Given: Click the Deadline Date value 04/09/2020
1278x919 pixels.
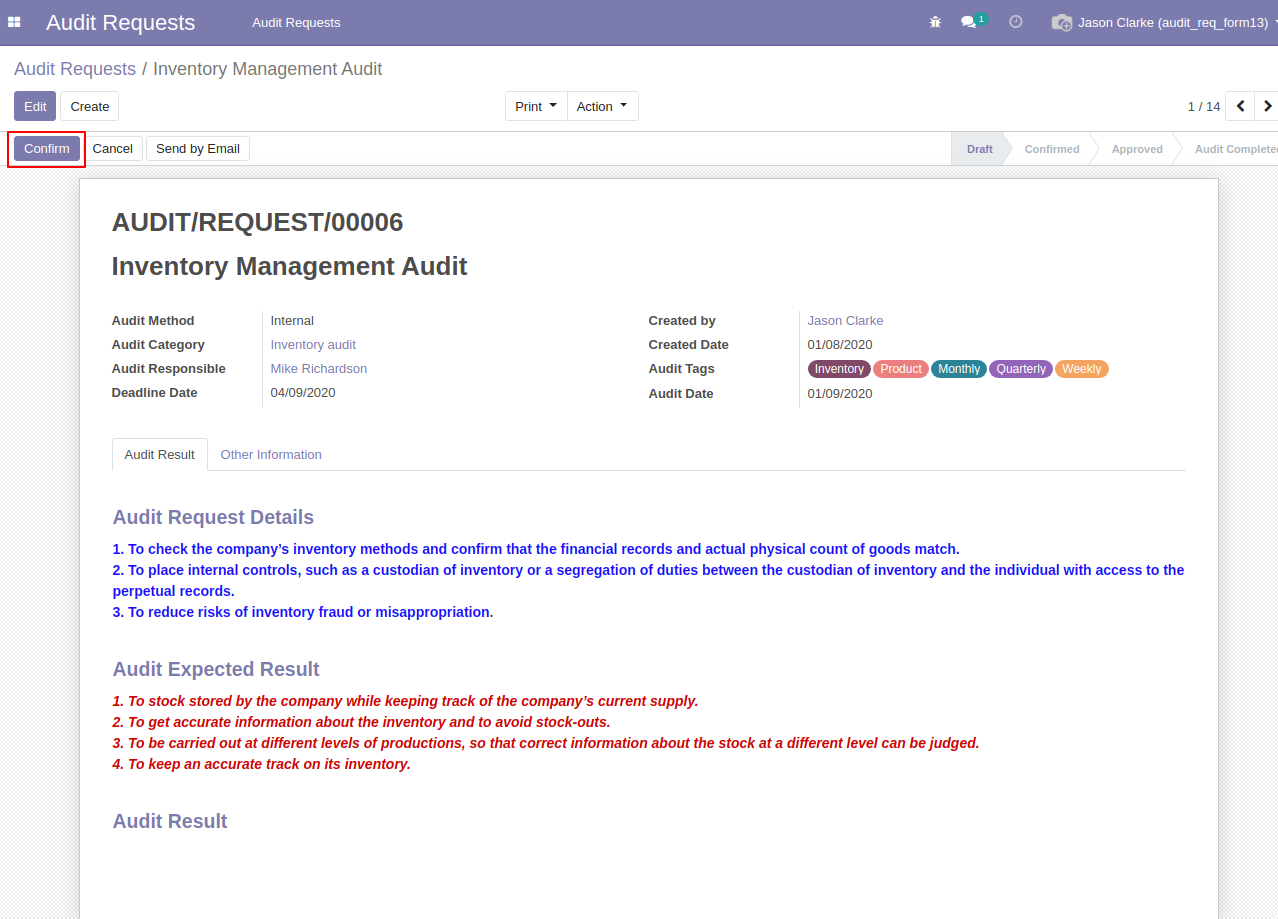Looking at the screenshot, I should click(303, 392).
